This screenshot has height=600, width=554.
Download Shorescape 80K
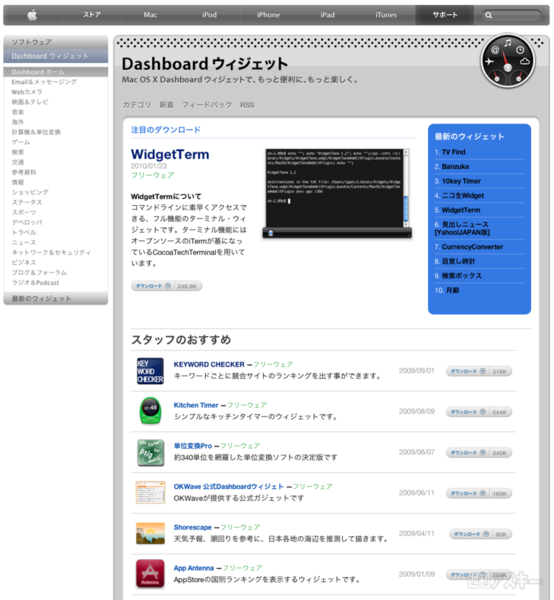481,534
